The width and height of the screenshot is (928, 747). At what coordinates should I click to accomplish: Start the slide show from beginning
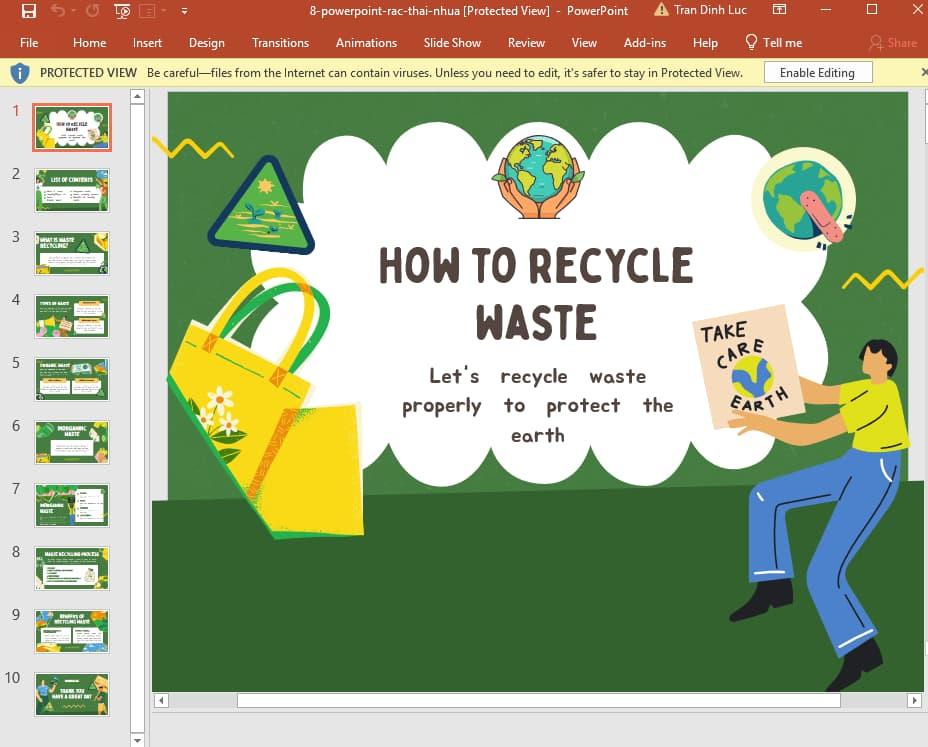[x=121, y=10]
